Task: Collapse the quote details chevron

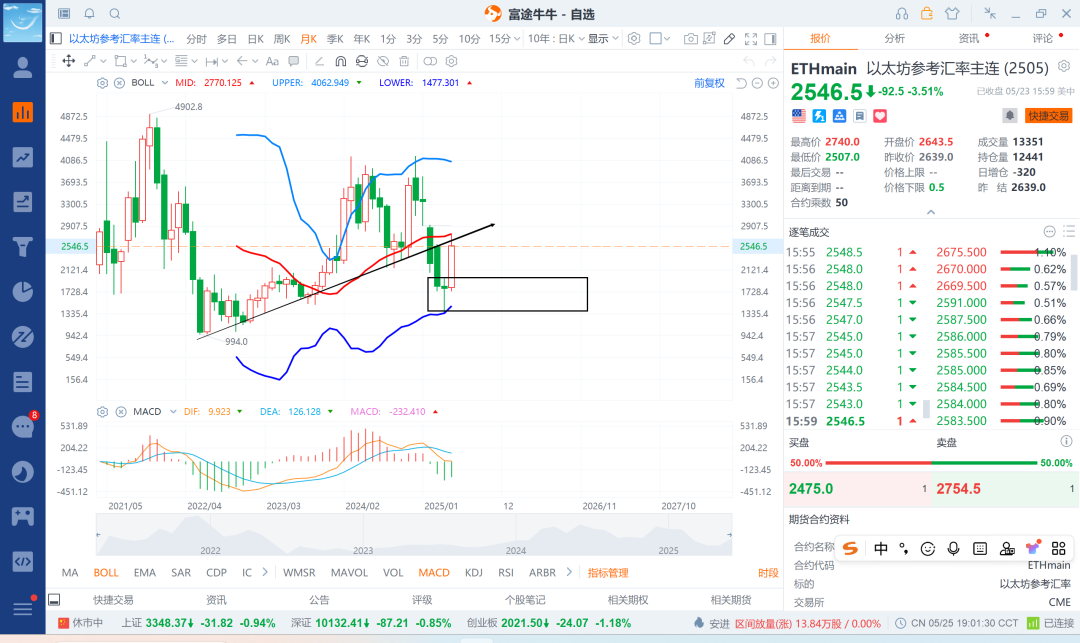Action: [x=931, y=212]
